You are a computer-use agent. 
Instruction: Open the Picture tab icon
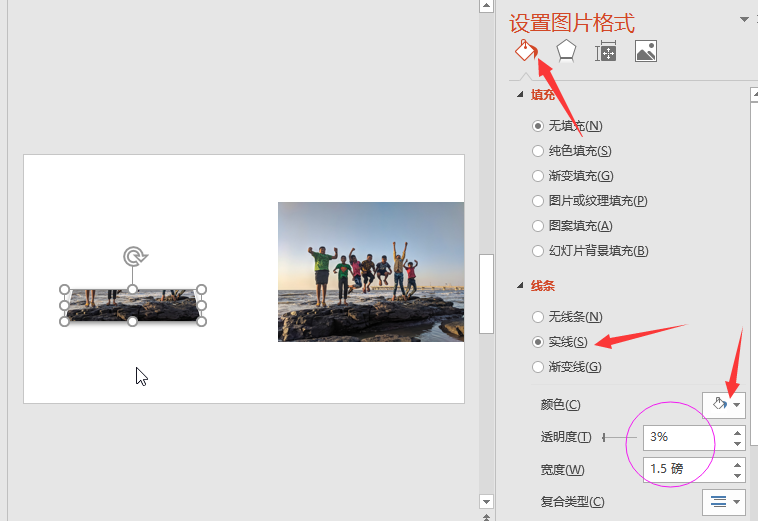[645, 51]
